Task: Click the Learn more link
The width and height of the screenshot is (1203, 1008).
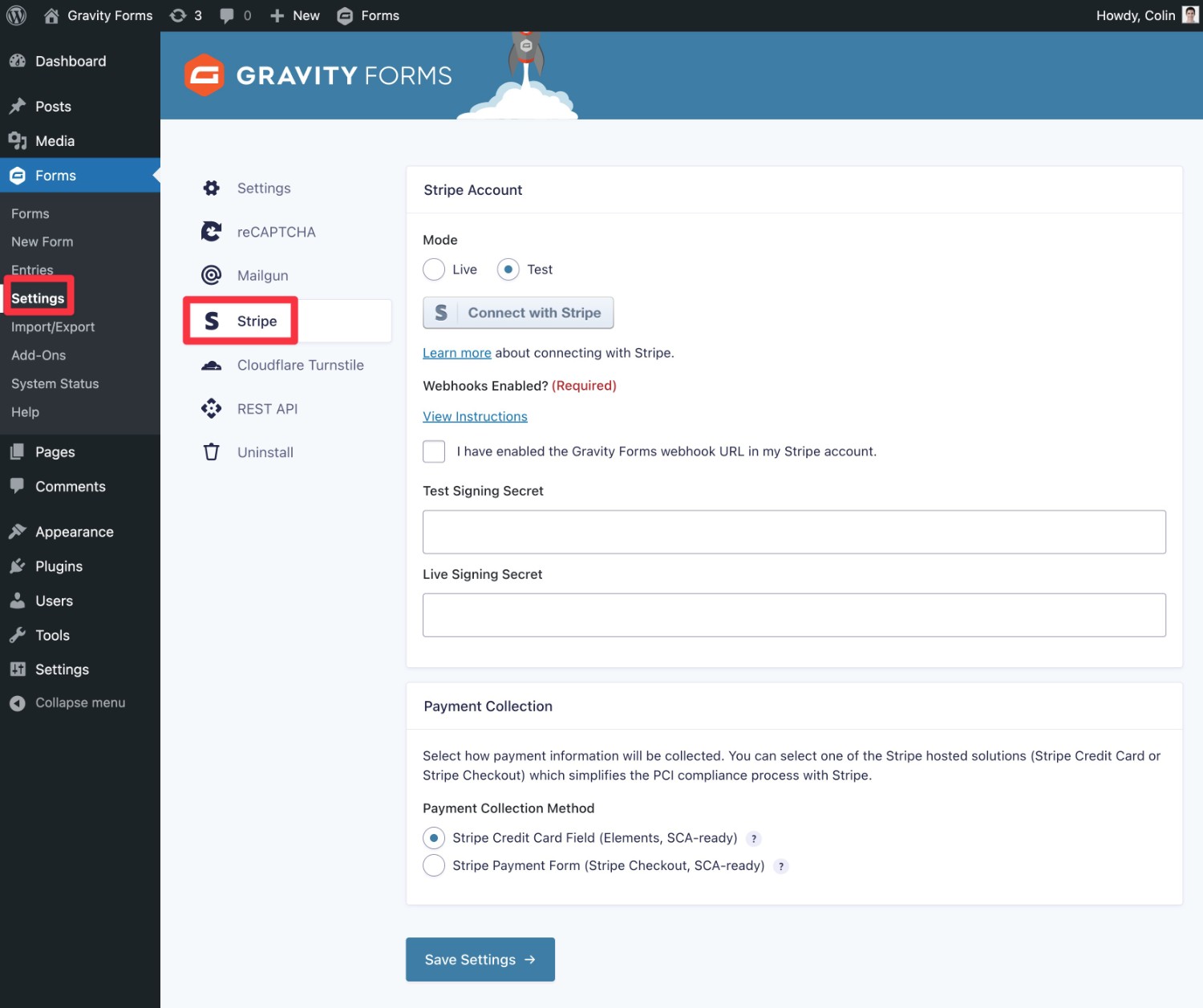Action: (457, 353)
